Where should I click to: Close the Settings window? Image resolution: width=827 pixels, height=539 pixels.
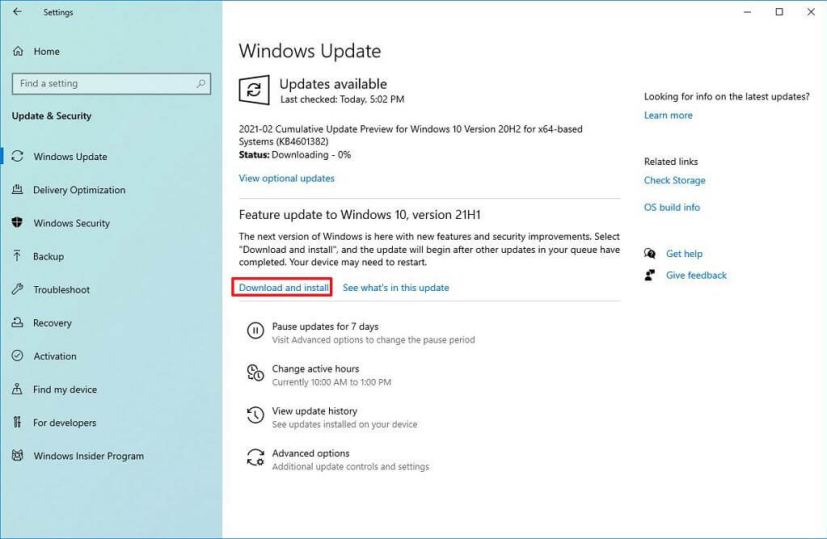click(811, 12)
